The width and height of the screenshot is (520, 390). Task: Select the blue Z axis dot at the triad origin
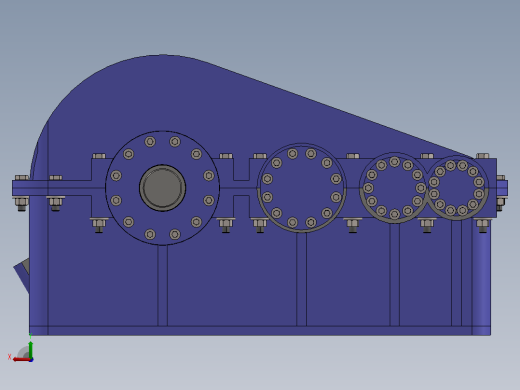31,360
